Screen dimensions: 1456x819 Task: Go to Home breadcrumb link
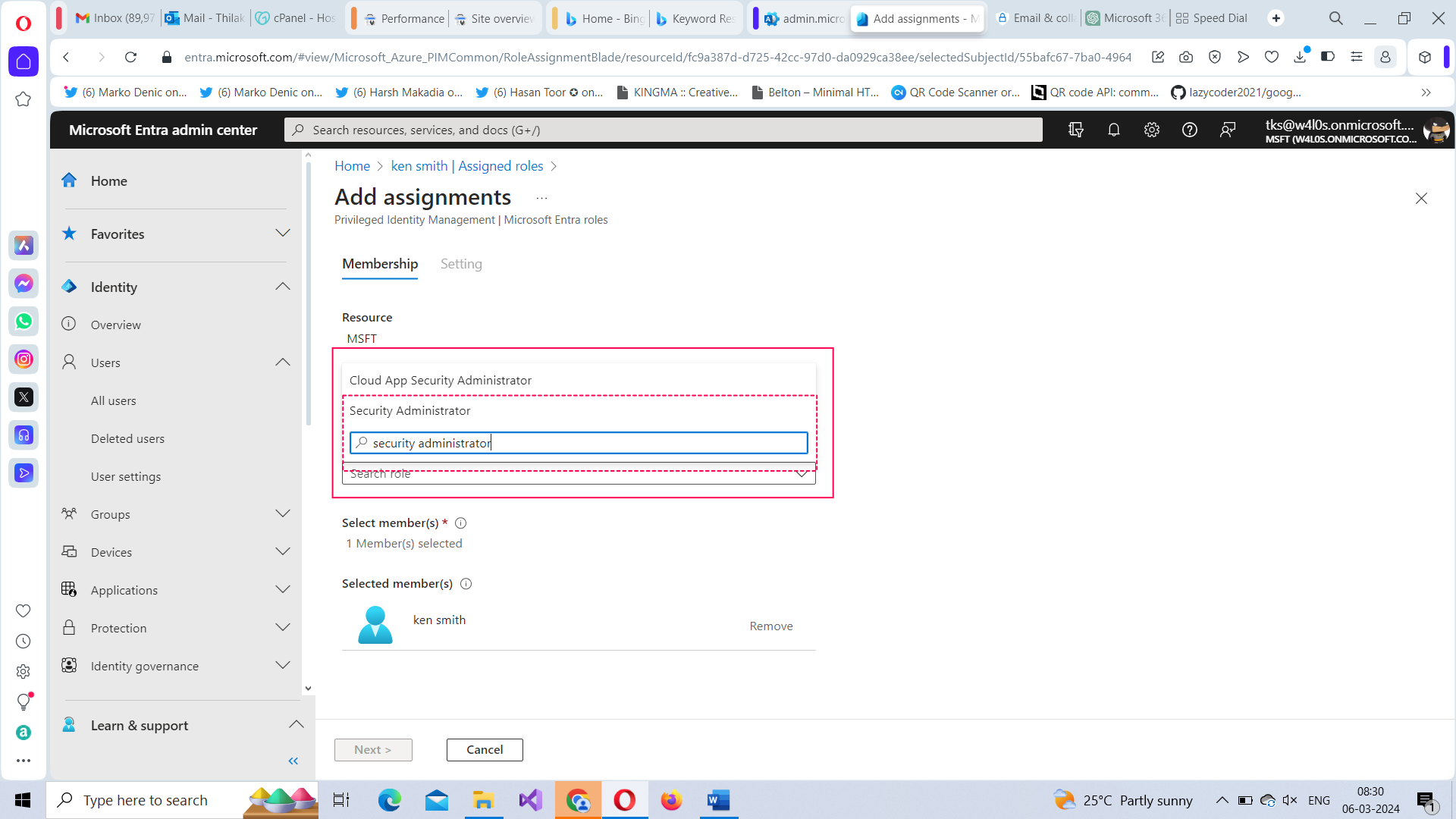(x=352, y=166)
